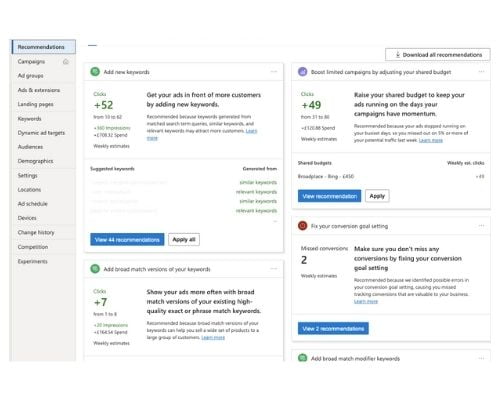Click the +52 clicks estimate
Viewport: 500px width, 400px height.
click(104, 105)
